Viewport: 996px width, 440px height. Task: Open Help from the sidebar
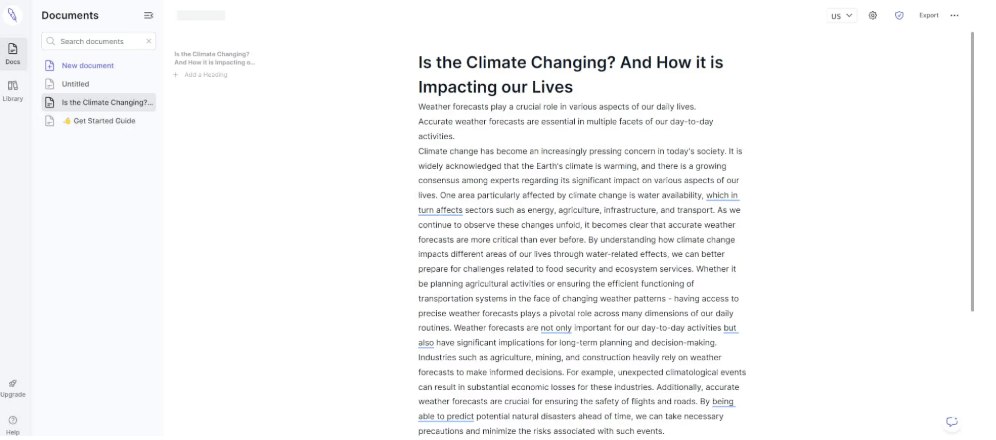click(13, 425)
